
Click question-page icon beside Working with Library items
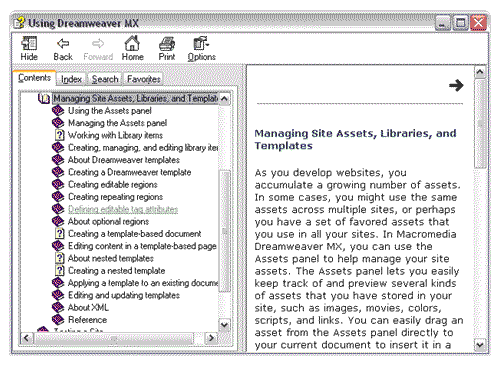(59, 135)
